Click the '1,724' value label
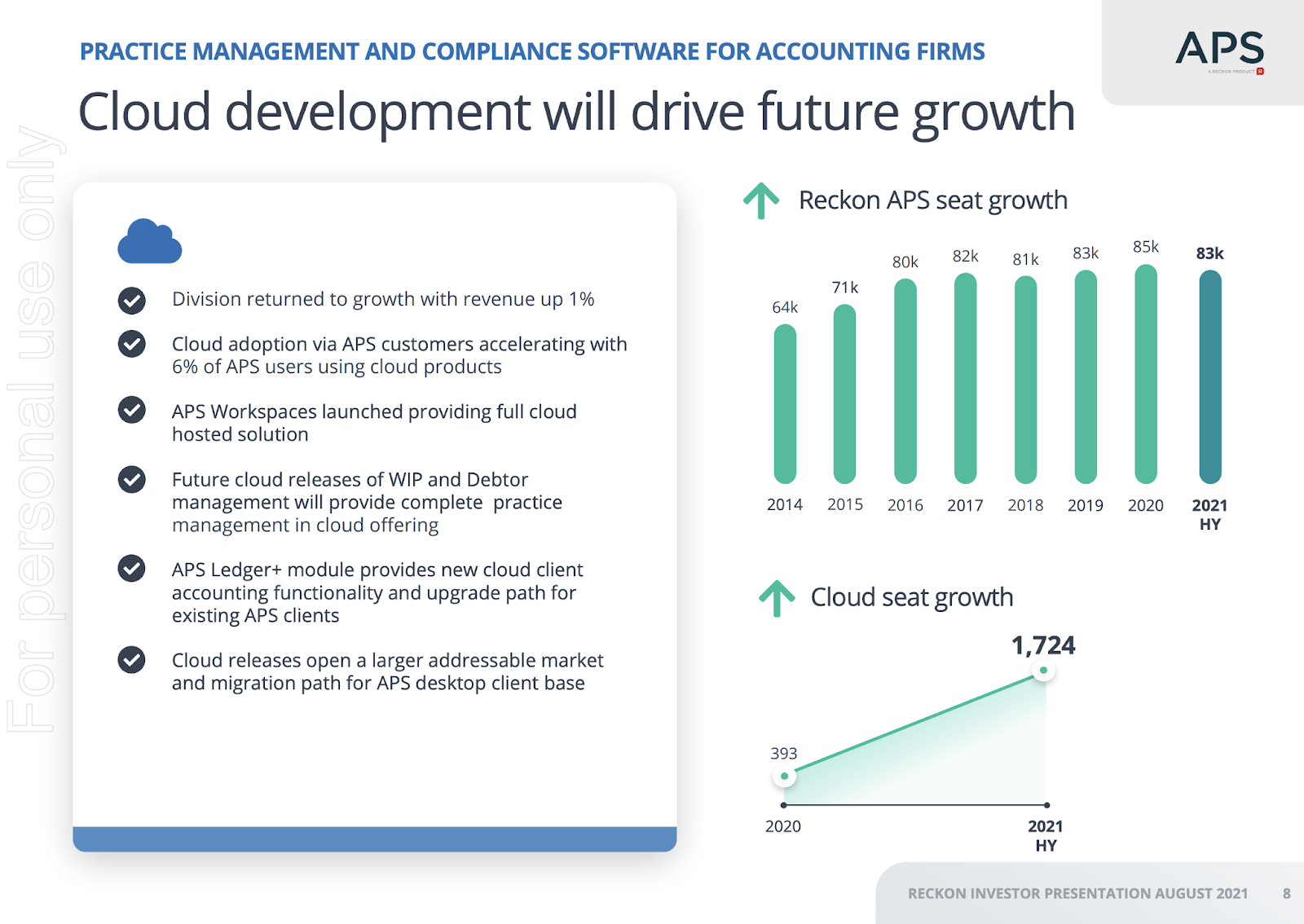The height and width of the screenshot is (924, 1304). [1043, 645]
